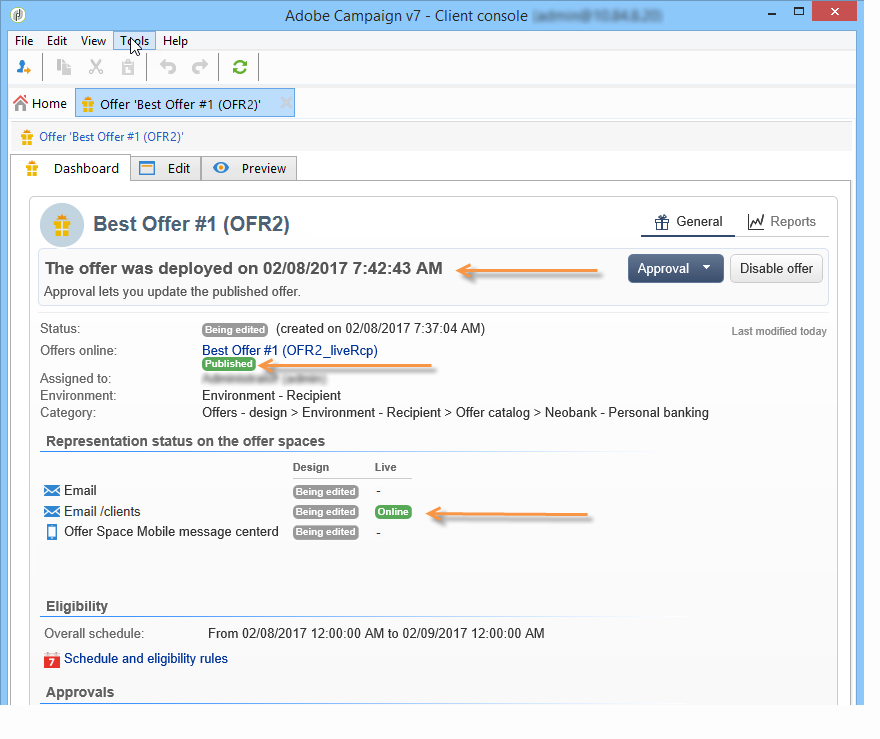Click the green Published badge
880x739 pixels.
coord(229,364)
